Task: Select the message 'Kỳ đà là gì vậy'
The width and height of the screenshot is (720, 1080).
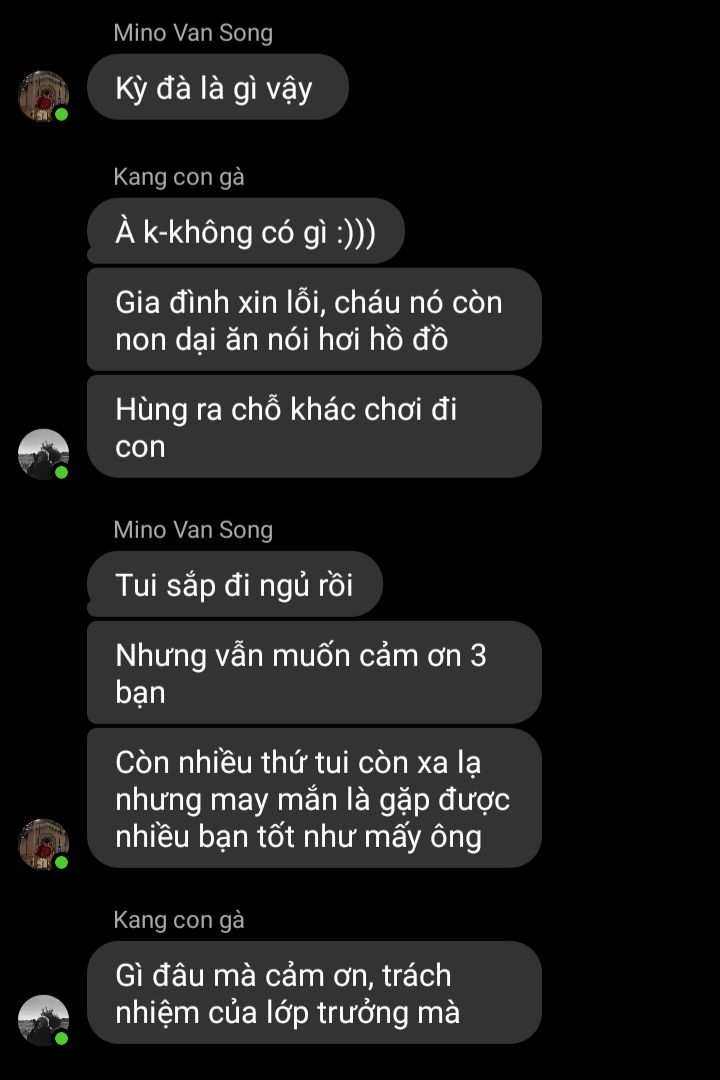Action: click(x=218, y=87)
